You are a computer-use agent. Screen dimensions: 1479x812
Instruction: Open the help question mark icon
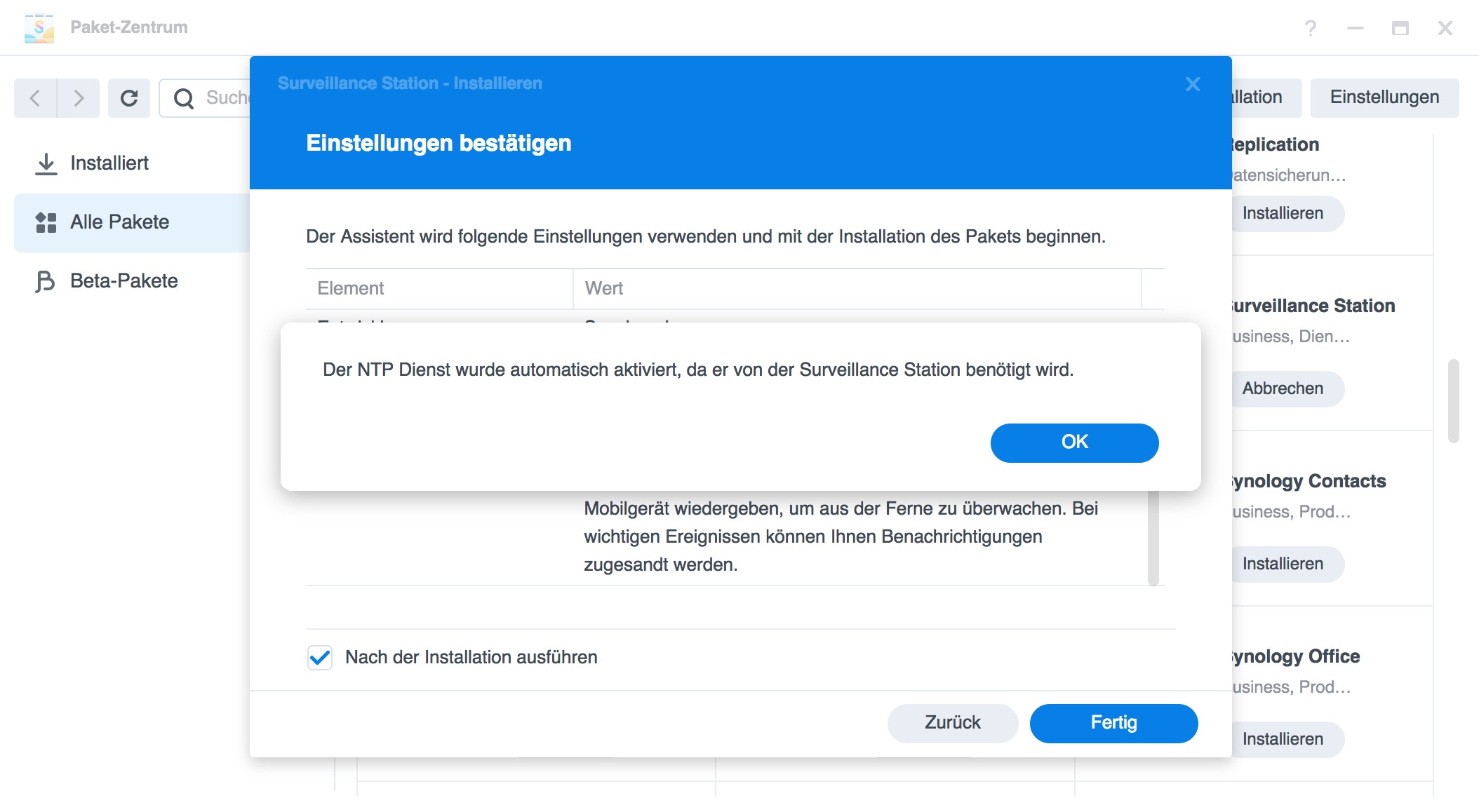pyautogui.click(x=1310, y=28)
